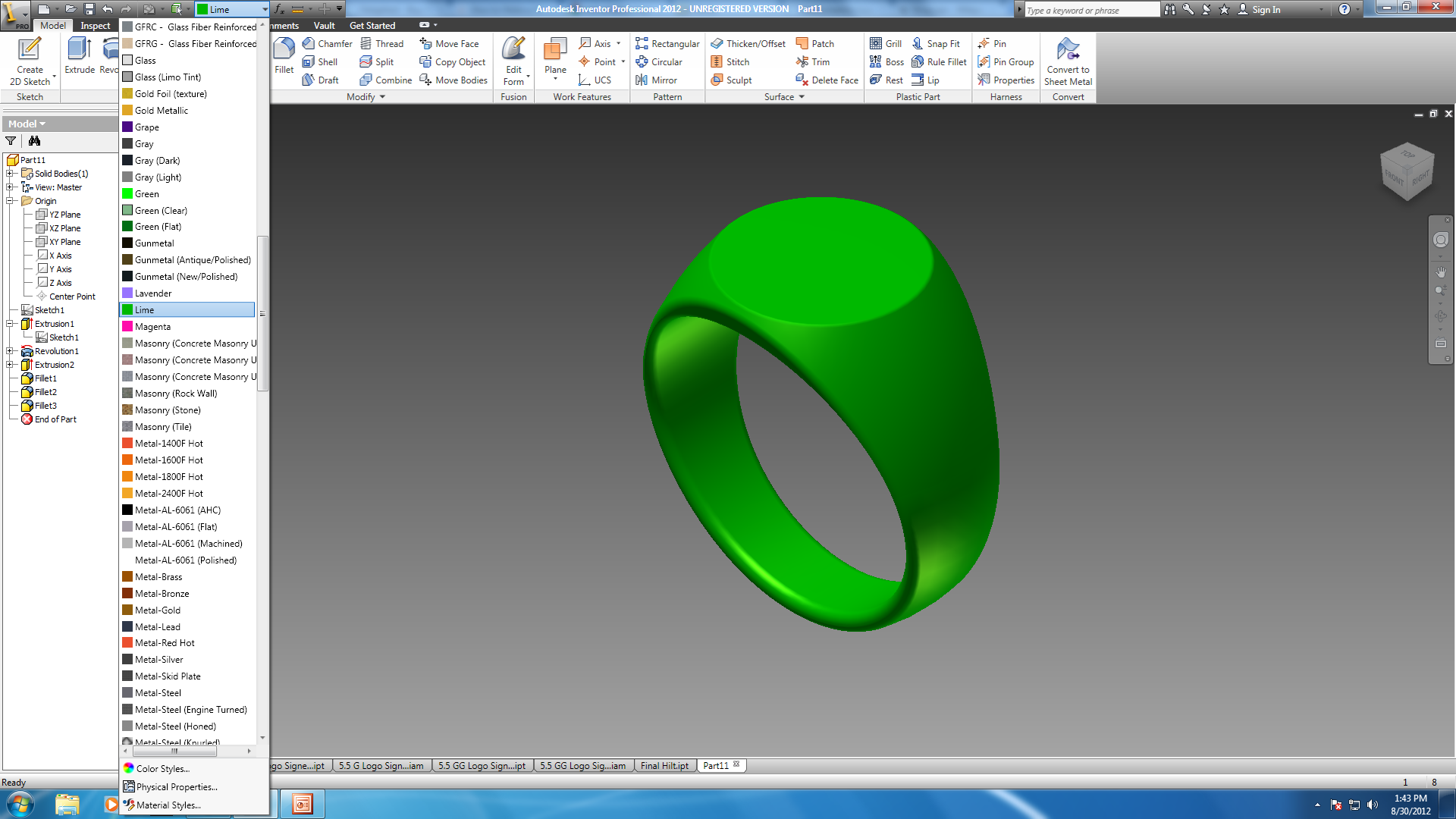Click Convert to Sheet Metal

(1068, 61)
